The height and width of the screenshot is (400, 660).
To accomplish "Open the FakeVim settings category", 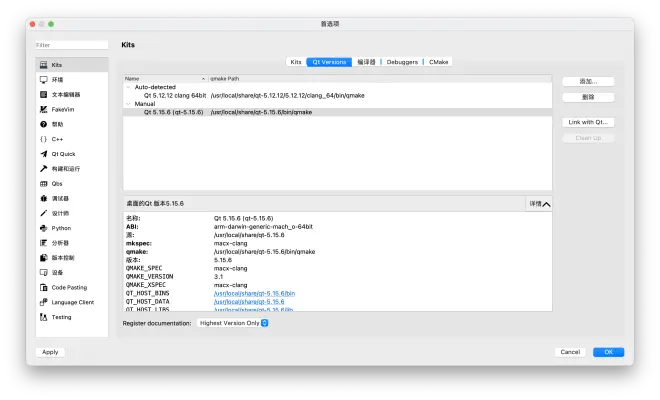I will 72,109.
